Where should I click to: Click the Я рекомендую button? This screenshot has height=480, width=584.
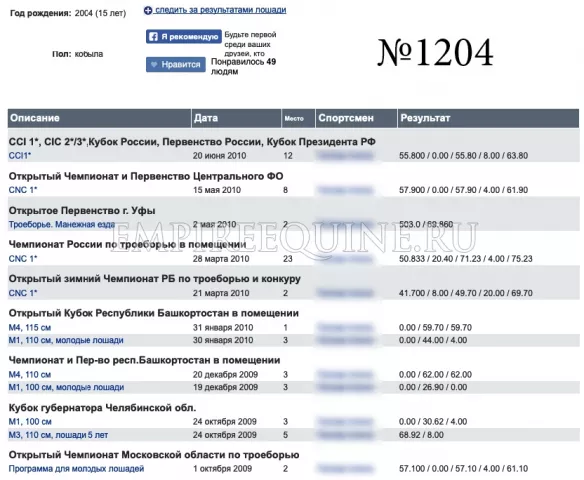184,36
